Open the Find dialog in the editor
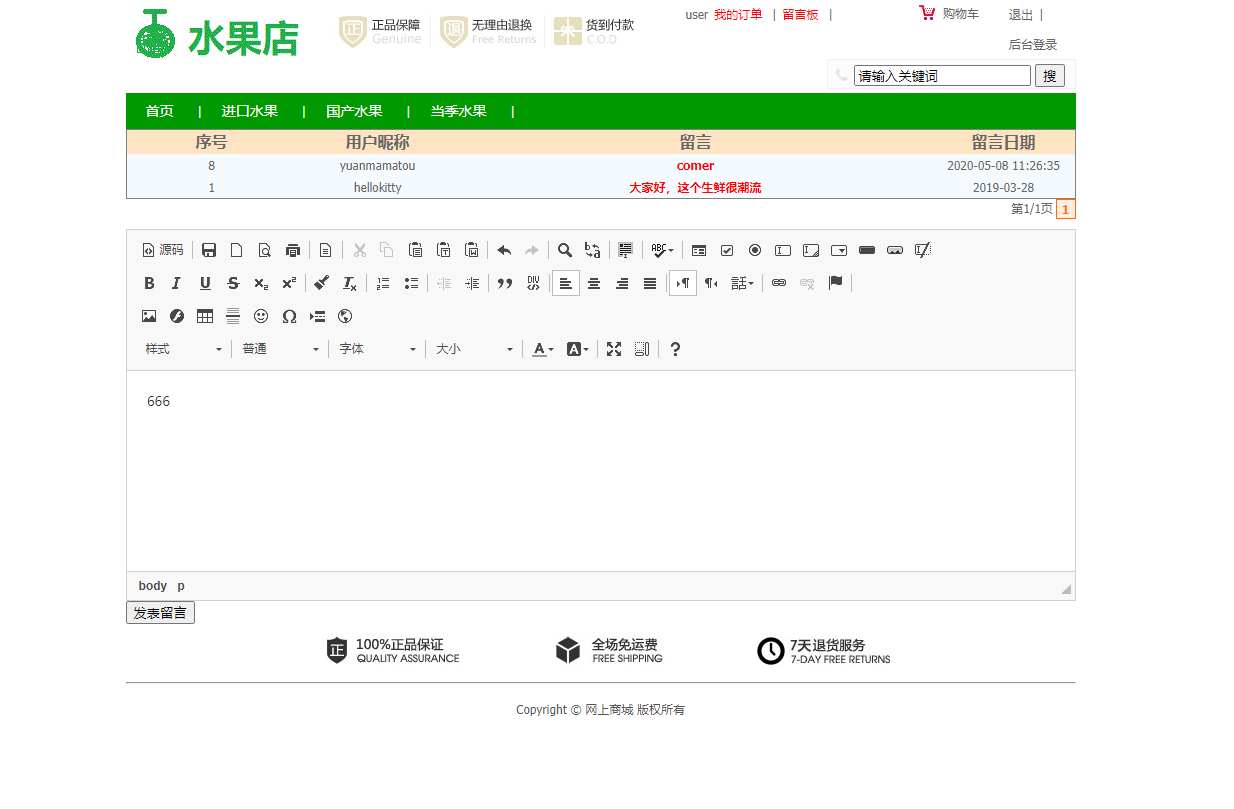This screenshot has height=809, width=1234. 565,250
